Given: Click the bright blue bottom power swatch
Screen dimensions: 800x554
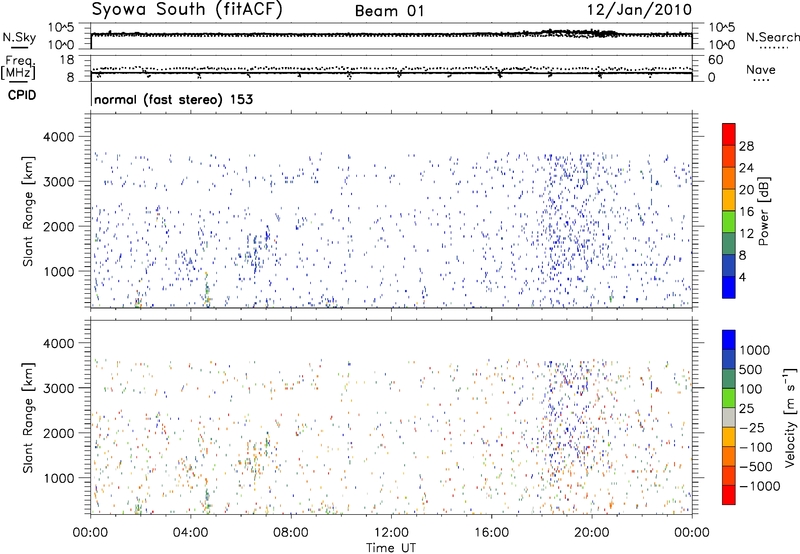Looking at the screenshot, I should tap(729, 287).
